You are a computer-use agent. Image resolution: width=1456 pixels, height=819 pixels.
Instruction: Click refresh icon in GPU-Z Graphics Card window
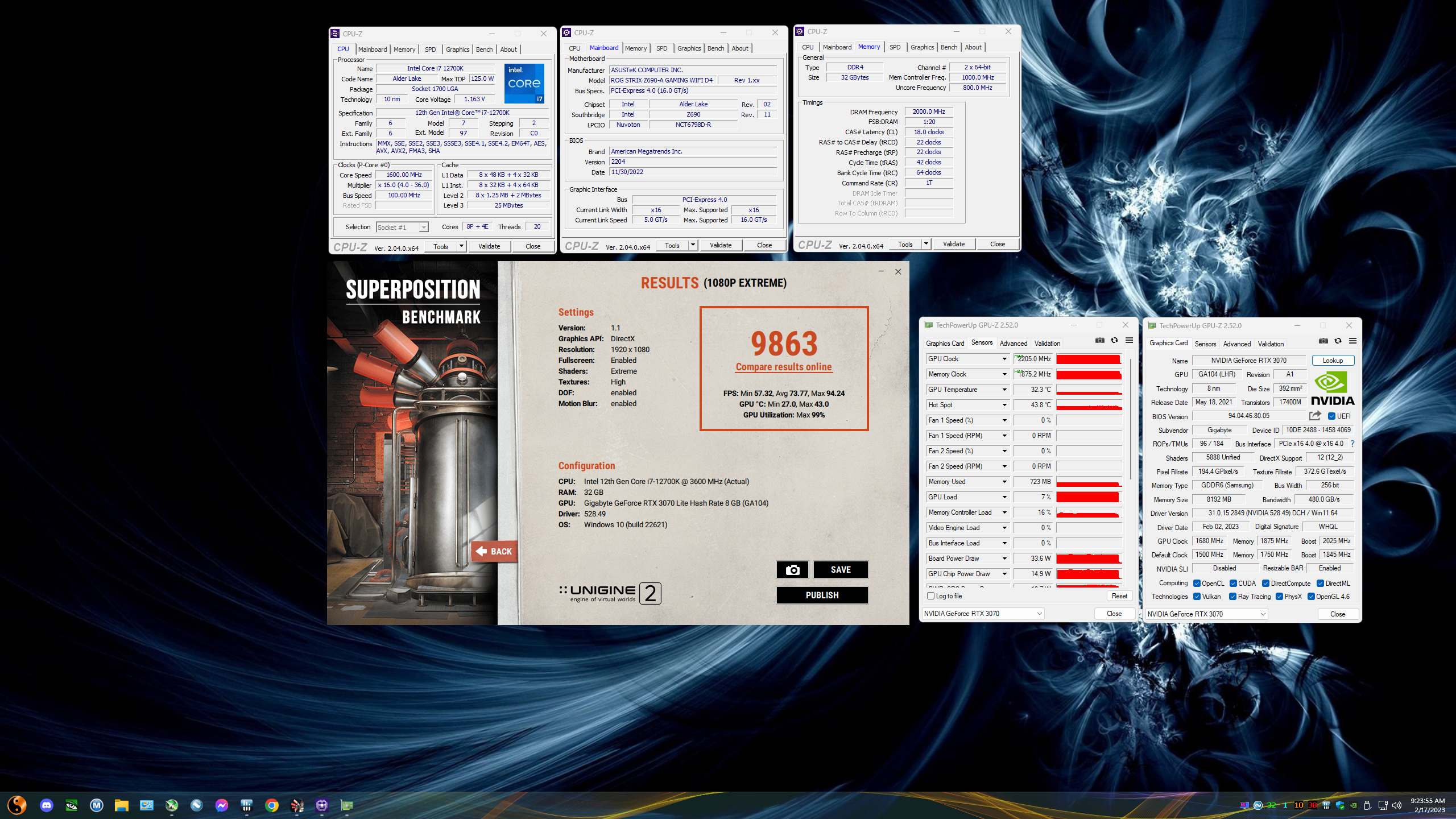(x=1338, y=341)
